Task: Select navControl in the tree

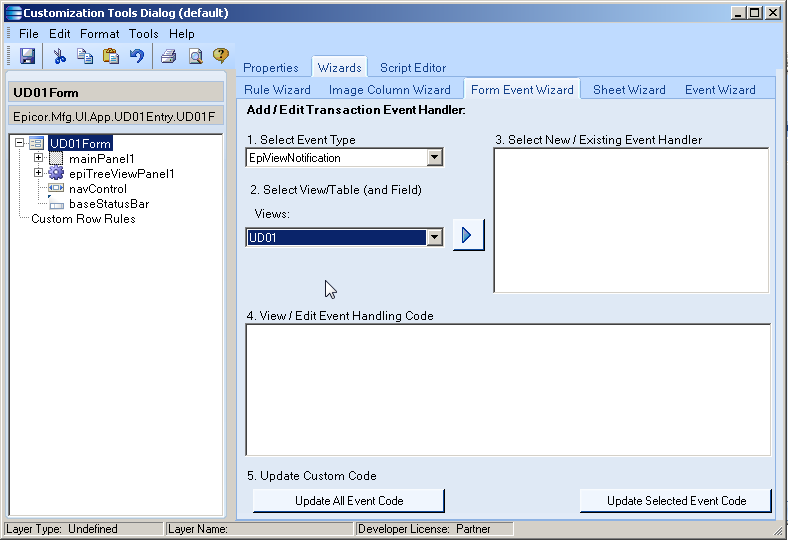Action: 97,189
